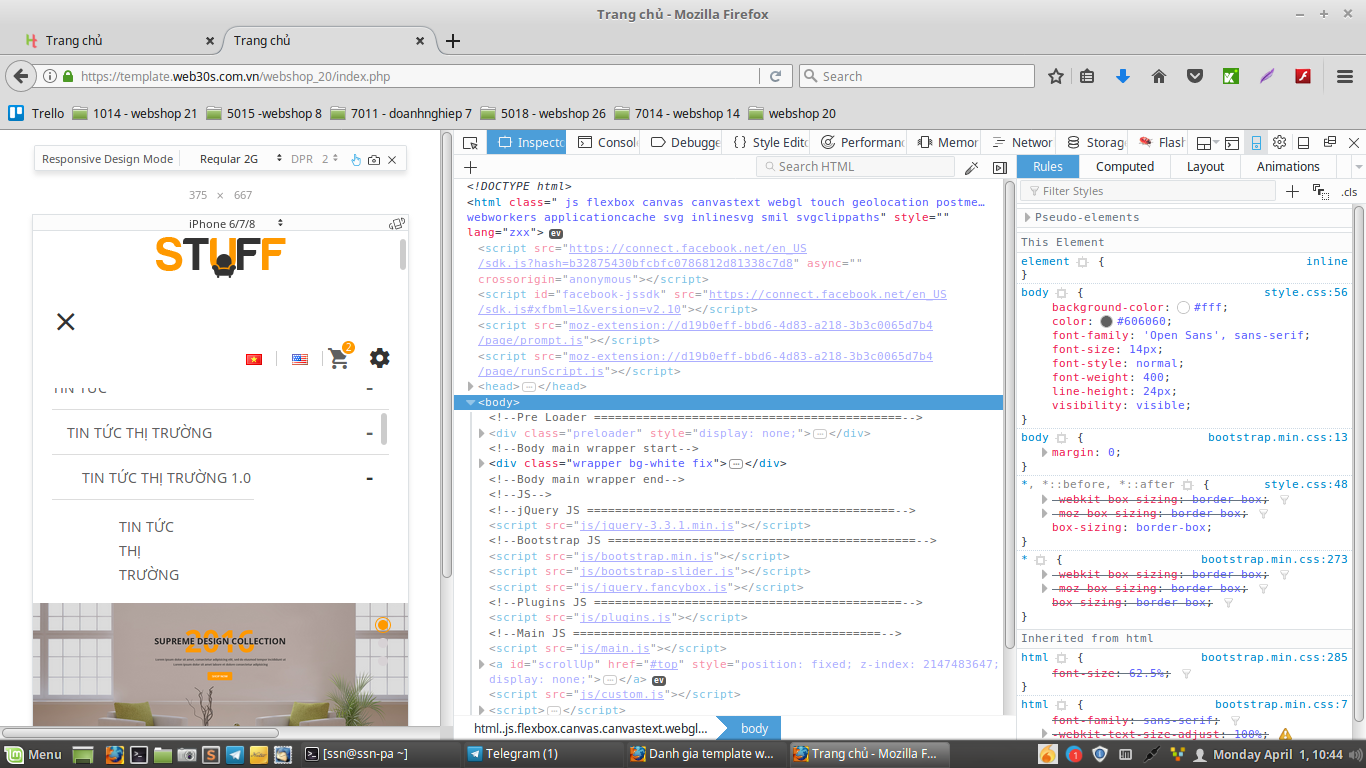Click the eyedropper icon beside Search HTML
Image resolution: width=1366 pixels, height=768 pixels.
point(972,167)
